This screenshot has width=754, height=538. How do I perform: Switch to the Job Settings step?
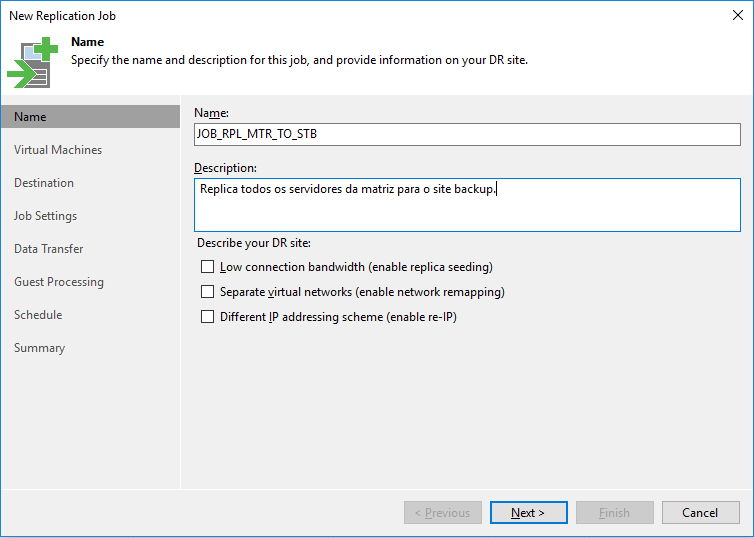[x=45, y=216]
